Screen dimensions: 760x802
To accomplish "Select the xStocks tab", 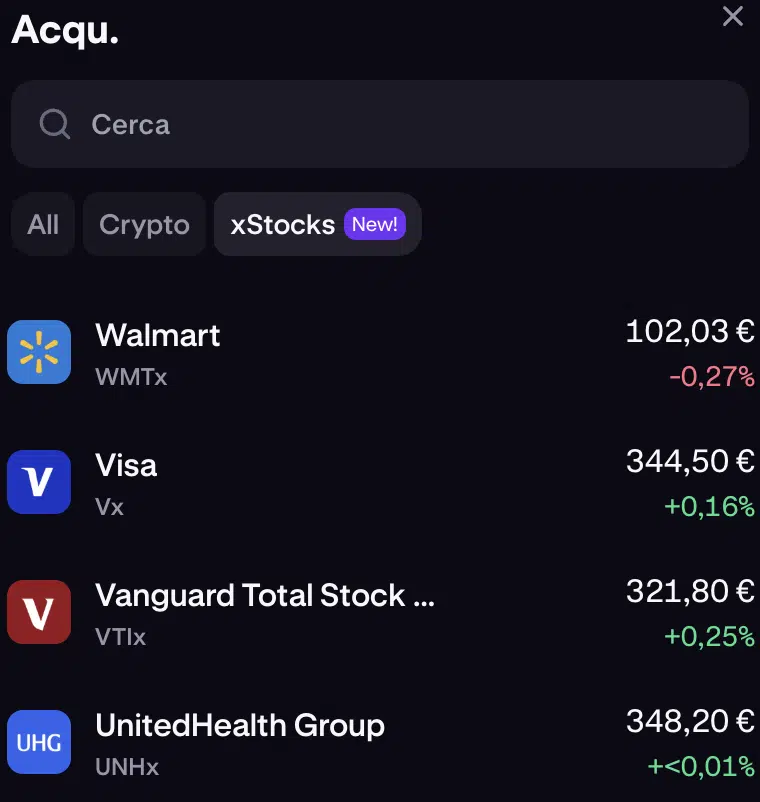I will (283, 224).
